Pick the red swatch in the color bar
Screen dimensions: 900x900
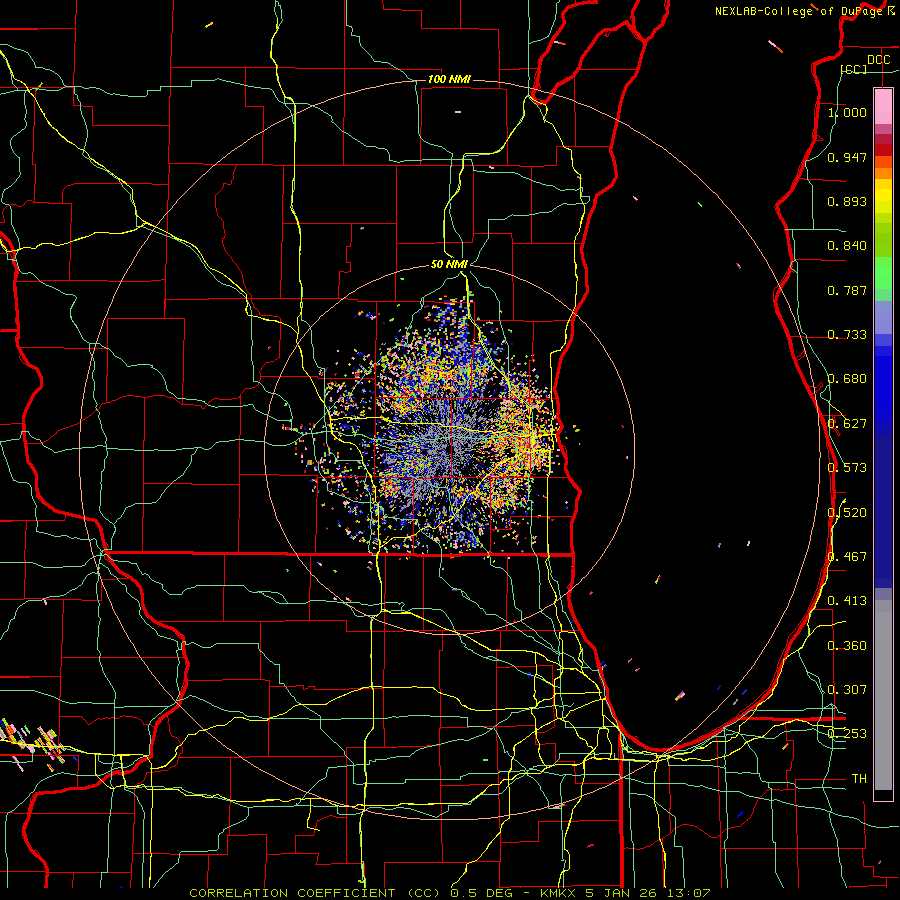point(883,150)
